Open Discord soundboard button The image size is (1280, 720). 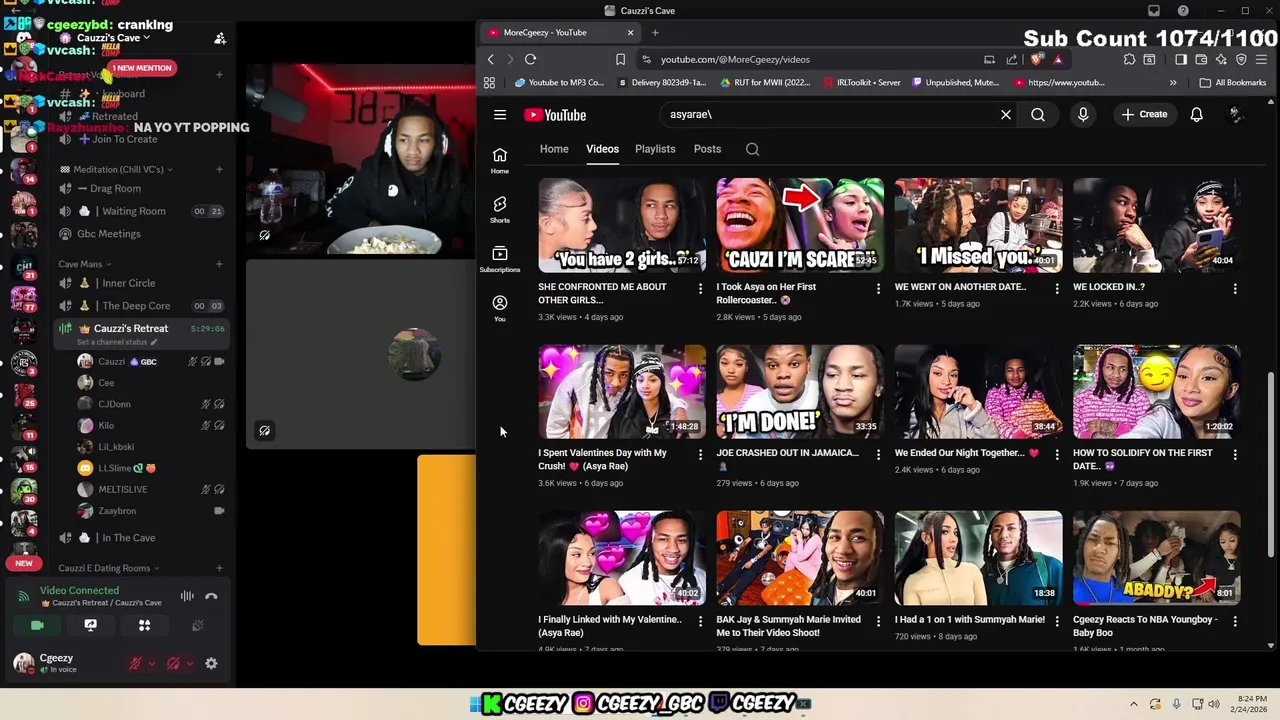(x=198, y=625)
